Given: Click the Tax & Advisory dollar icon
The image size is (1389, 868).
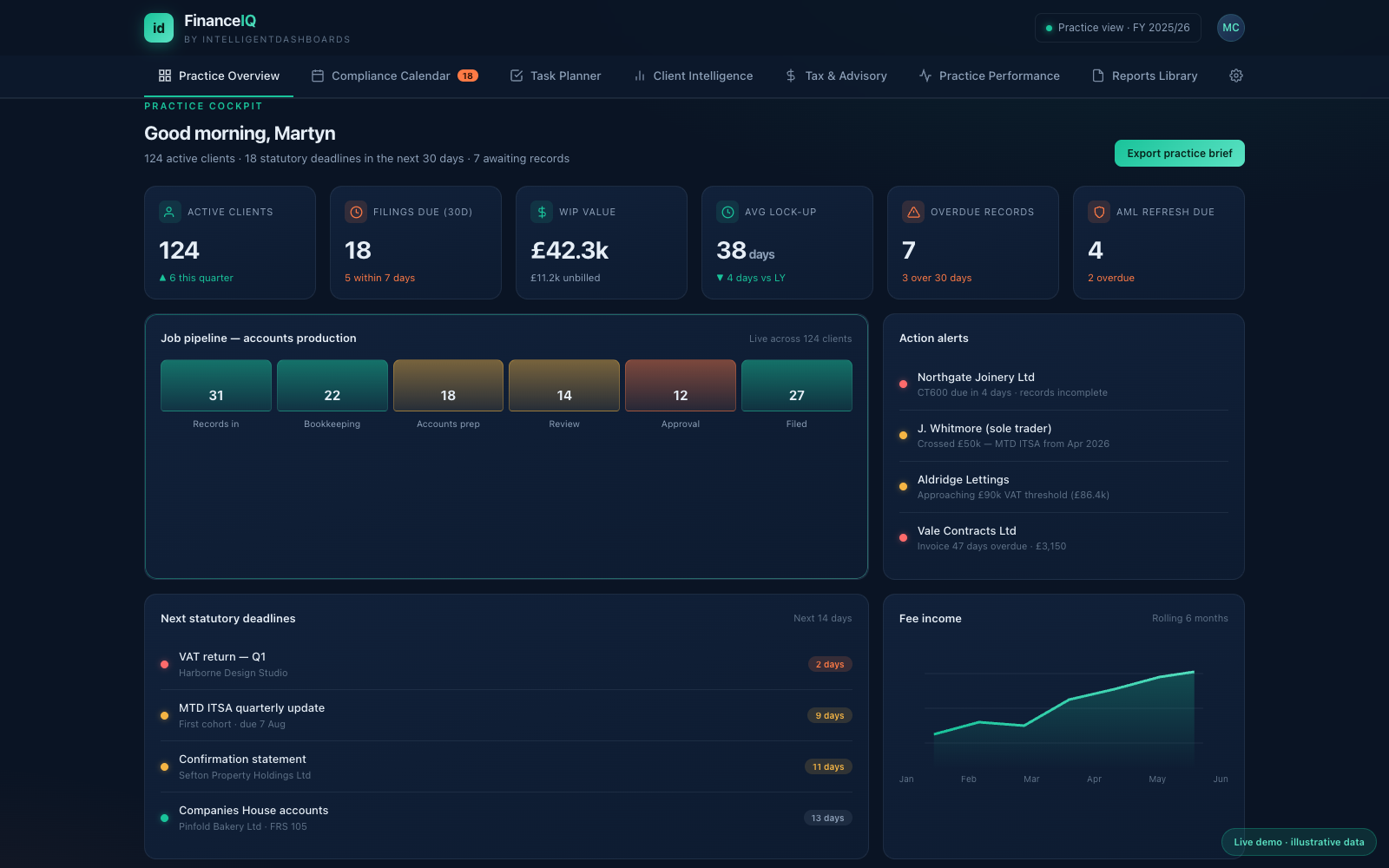Looking at the screenshot, I should 791,76.
